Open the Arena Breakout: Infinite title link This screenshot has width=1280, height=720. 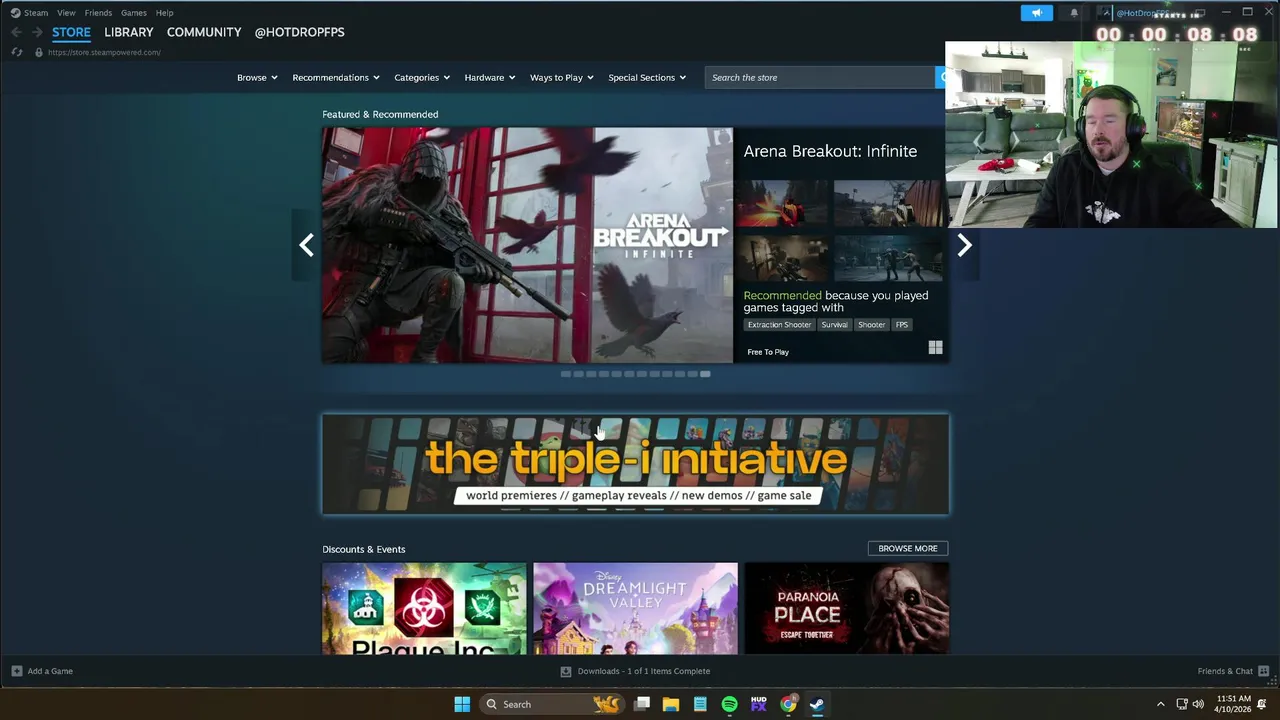tap(830, 151)
